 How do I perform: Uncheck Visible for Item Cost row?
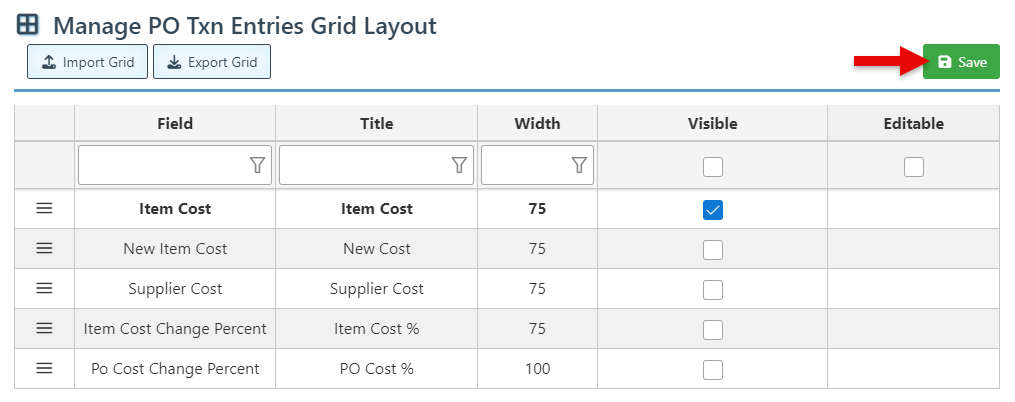[712, 210]
